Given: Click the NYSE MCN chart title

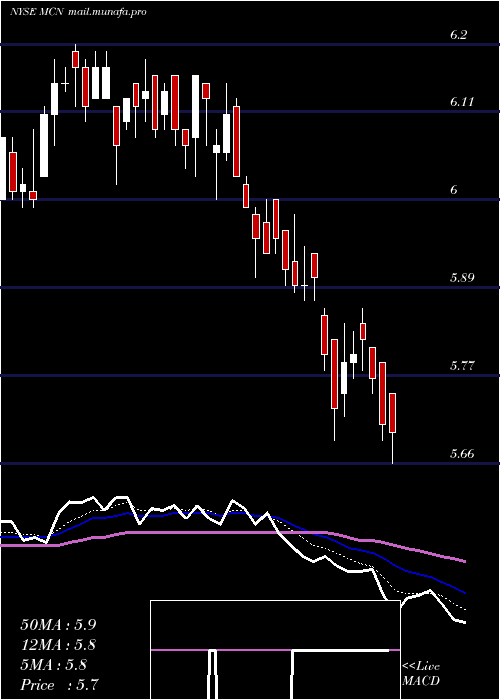Looking at the screenshot, I should pyautogui.click(x=78, y=12).
